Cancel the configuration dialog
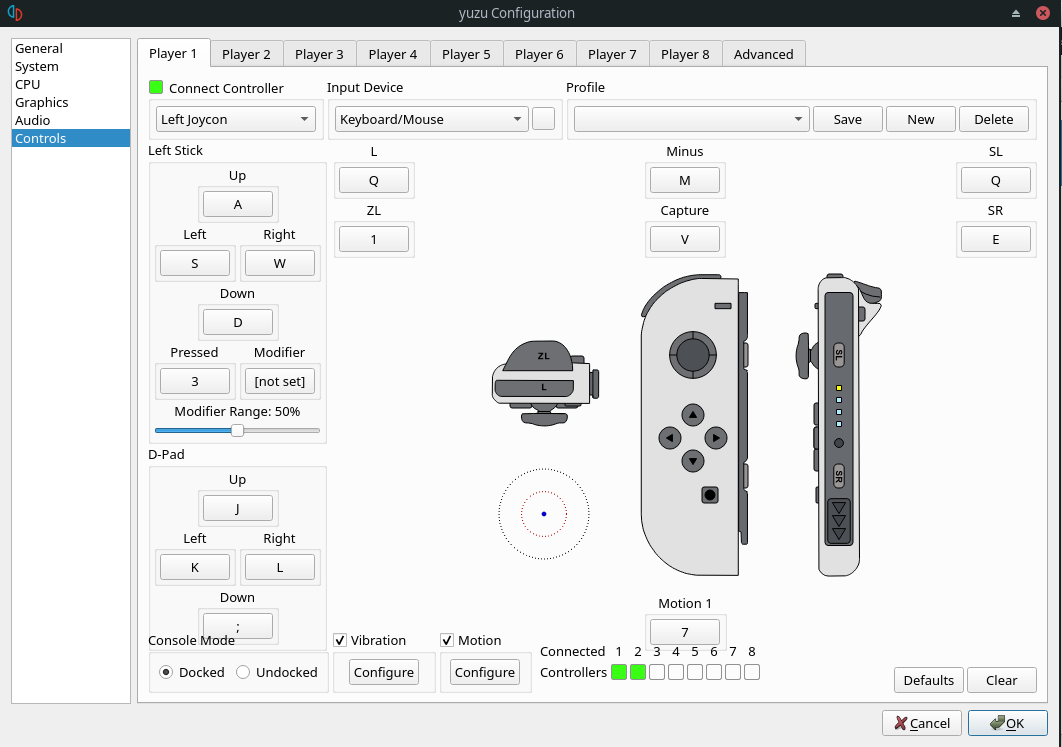The image size is (1062, 747). [x=922, y=723]
